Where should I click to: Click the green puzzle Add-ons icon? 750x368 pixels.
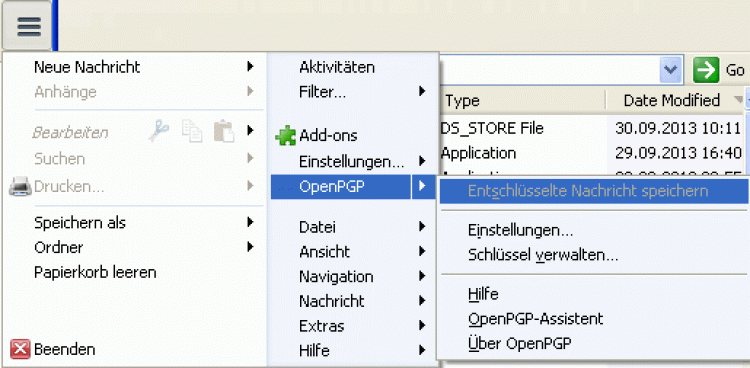pos(286,136)
